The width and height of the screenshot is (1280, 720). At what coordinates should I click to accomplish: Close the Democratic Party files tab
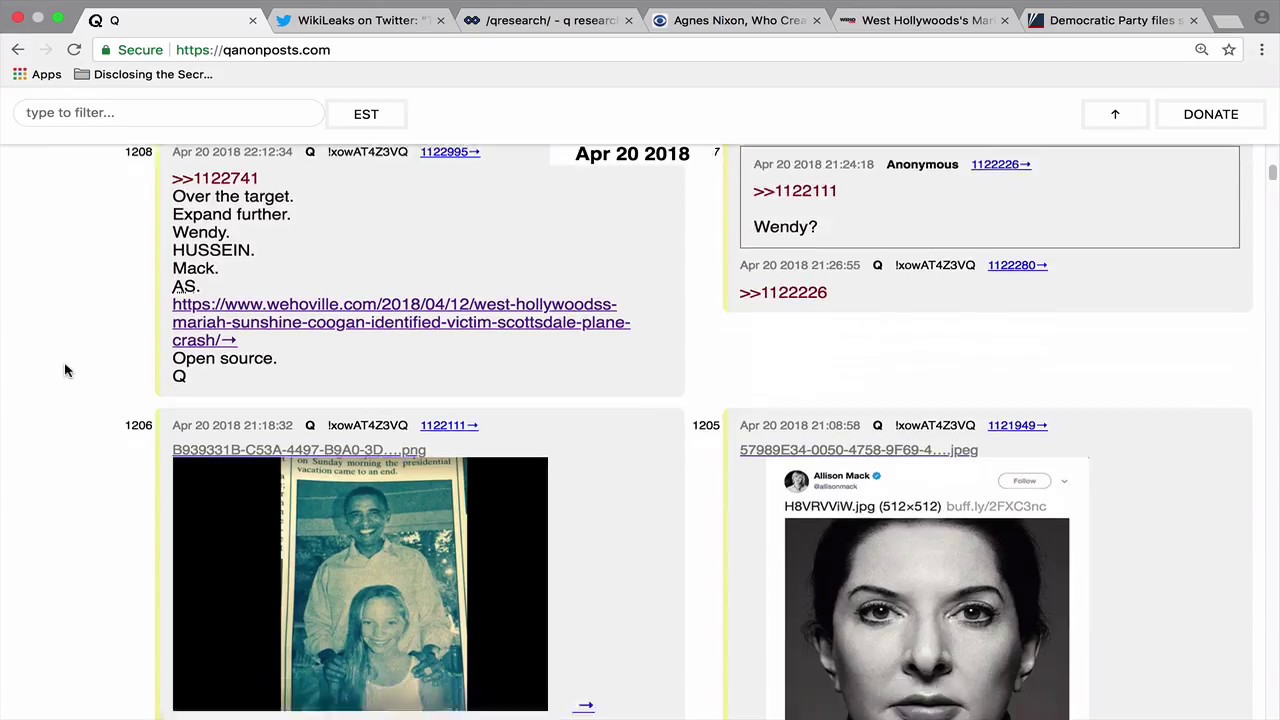click(1193, 20)
